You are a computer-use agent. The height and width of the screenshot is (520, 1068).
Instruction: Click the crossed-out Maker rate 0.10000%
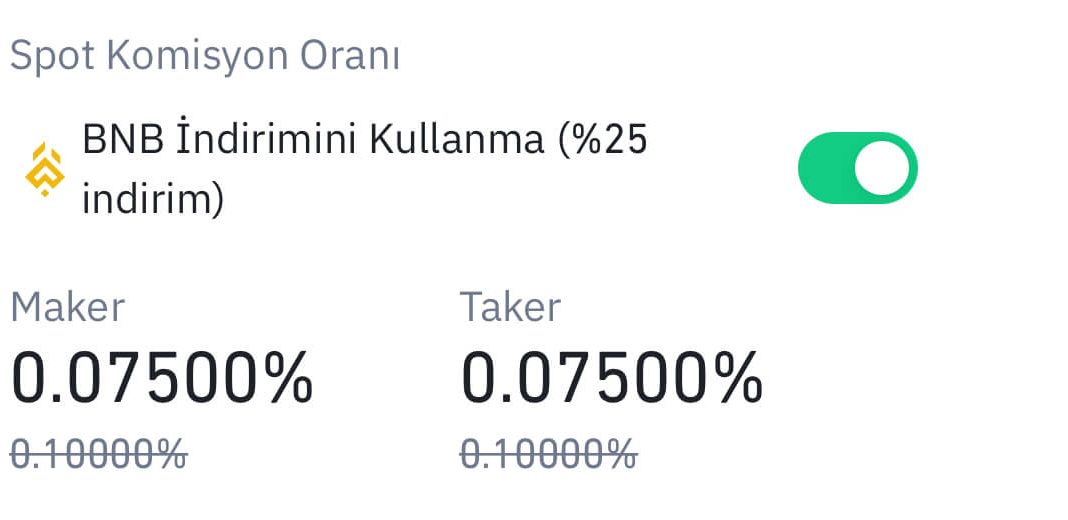99,454
